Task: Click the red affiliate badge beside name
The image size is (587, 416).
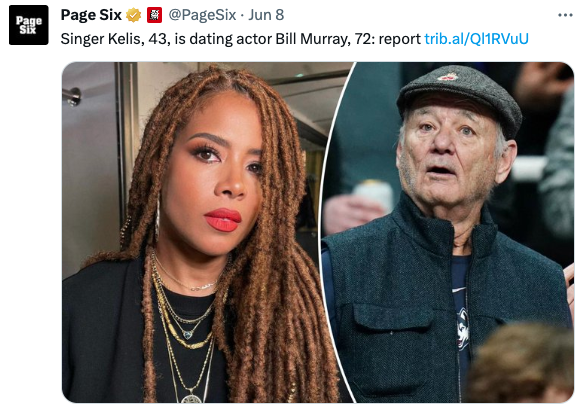Action: coord(154,15)
